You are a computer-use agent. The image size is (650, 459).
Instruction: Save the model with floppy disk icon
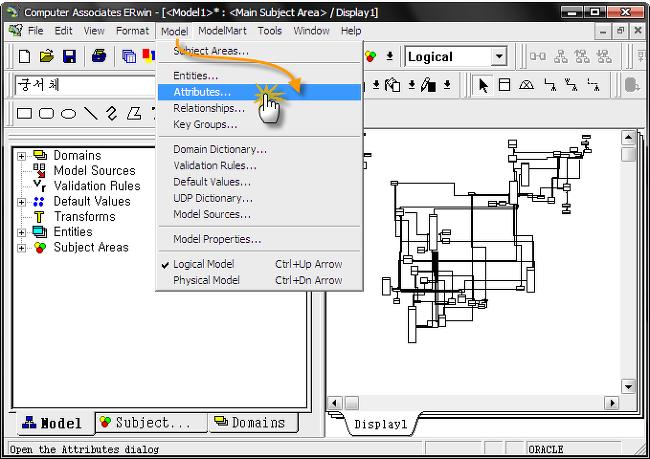pos(69,56)
